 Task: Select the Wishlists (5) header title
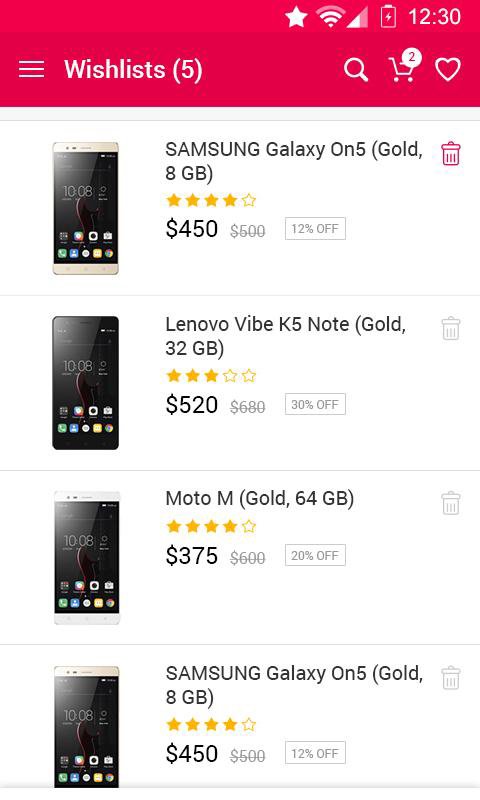(x=133, y=69)
